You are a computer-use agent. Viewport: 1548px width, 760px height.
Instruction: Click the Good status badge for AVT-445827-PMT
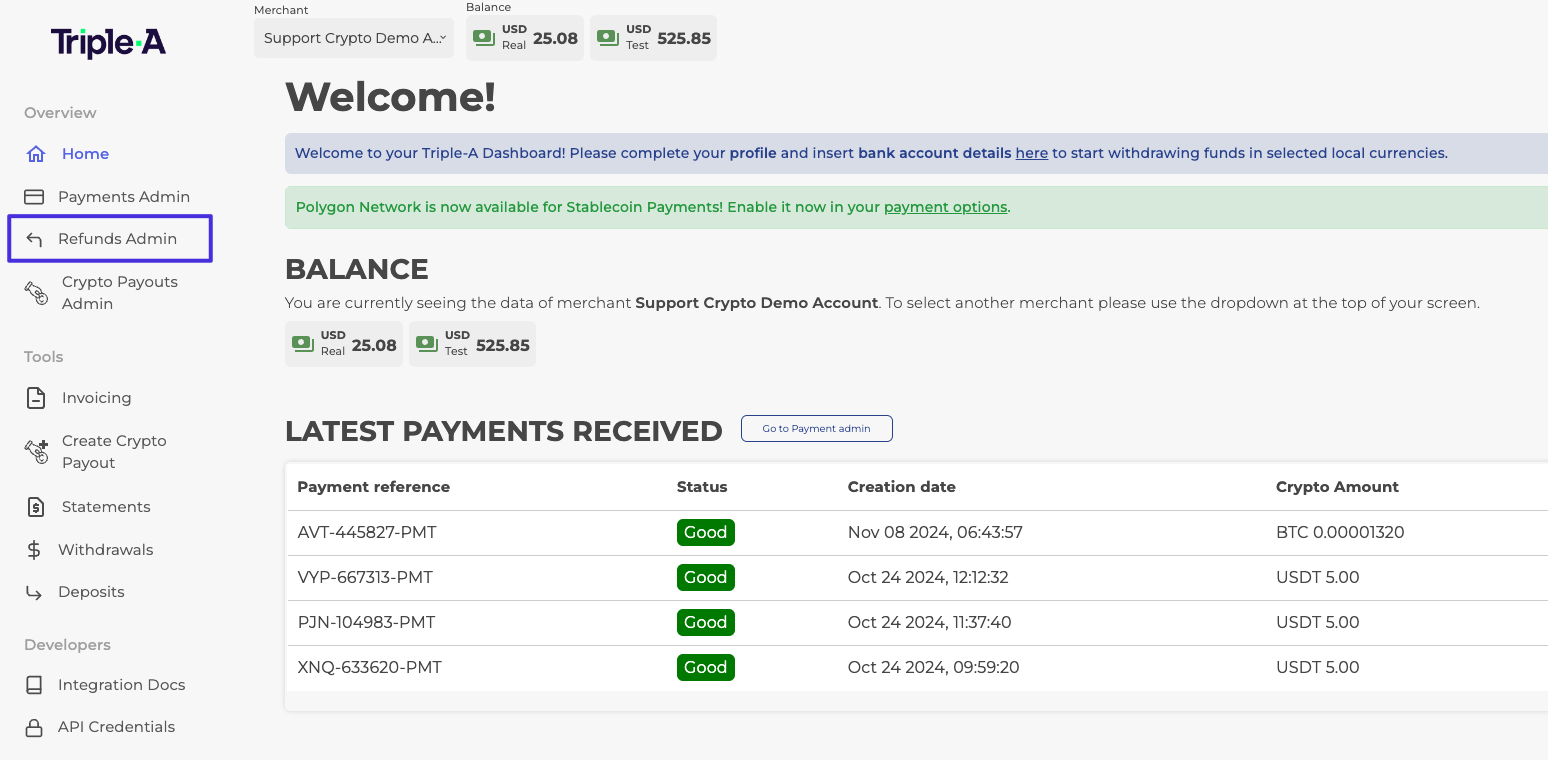[x=706, y=532]
